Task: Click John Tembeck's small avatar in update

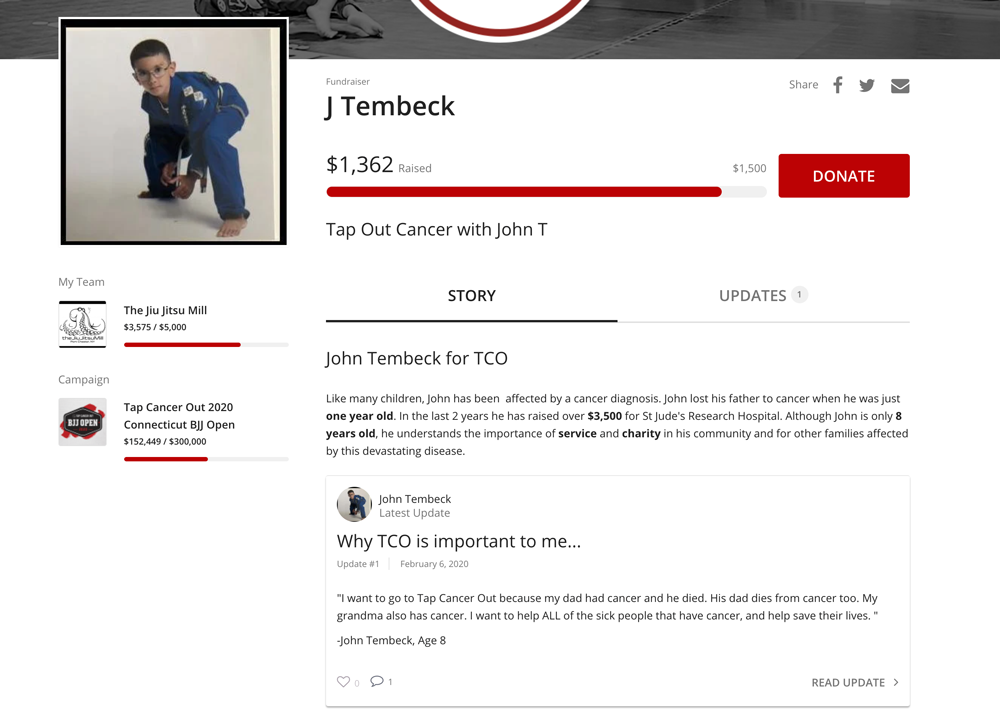Action: pos(354,504)
